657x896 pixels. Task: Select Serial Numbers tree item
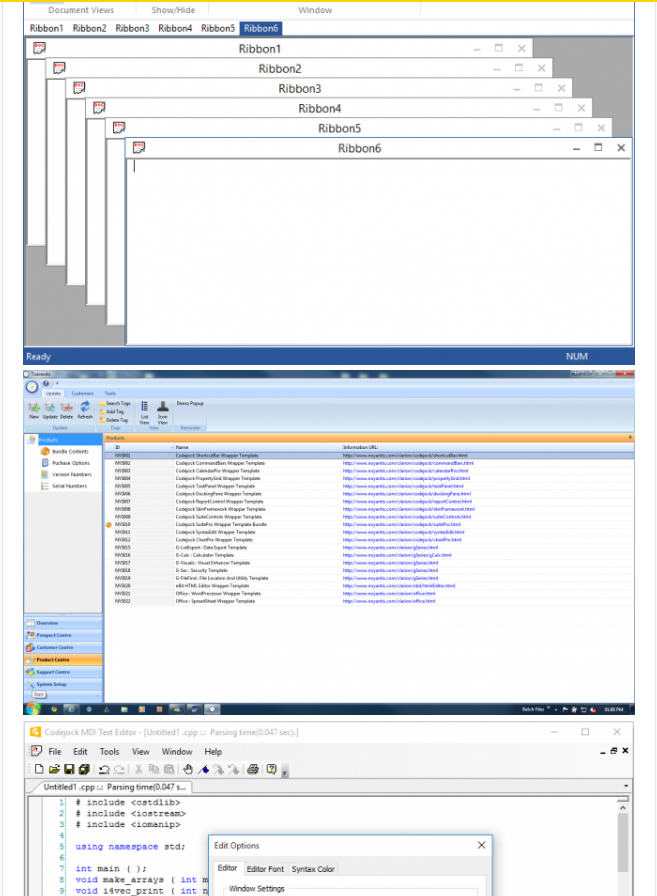(x=64, y=486)
